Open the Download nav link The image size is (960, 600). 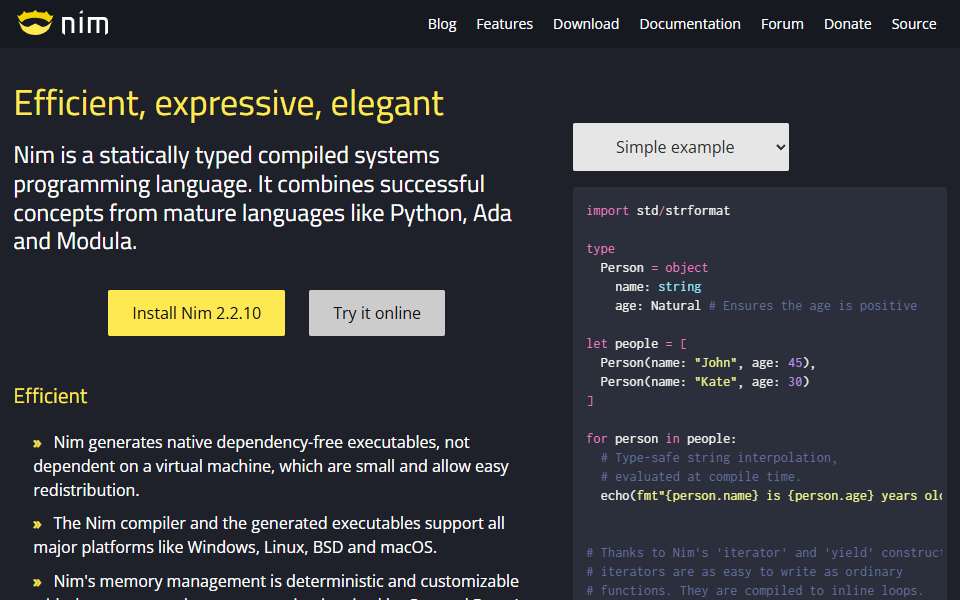[586, 24]
